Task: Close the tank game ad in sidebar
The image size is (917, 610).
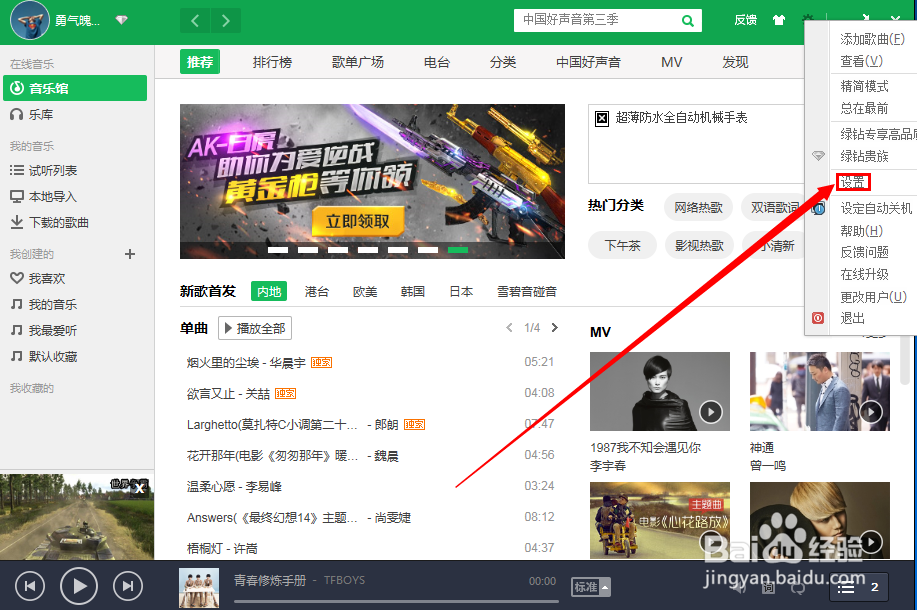Action: tap(139, 488)
